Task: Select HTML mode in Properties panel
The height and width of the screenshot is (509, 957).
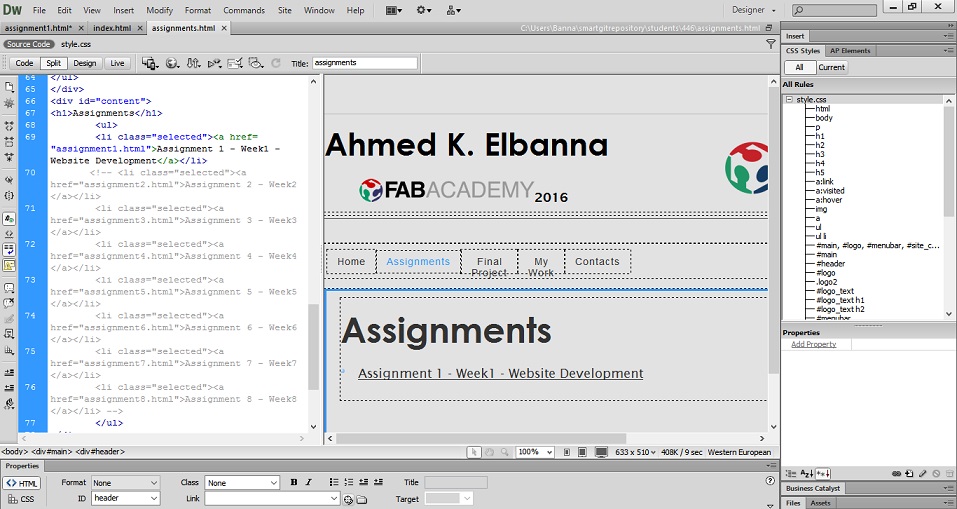Action: pyautogui.click(x=22, y=483)
